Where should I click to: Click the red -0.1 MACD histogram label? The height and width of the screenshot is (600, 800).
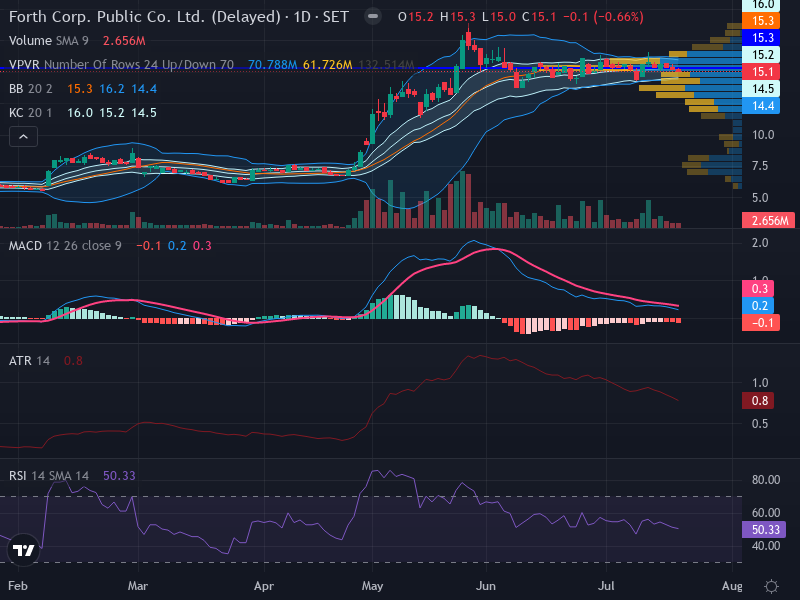pos(760,322)
